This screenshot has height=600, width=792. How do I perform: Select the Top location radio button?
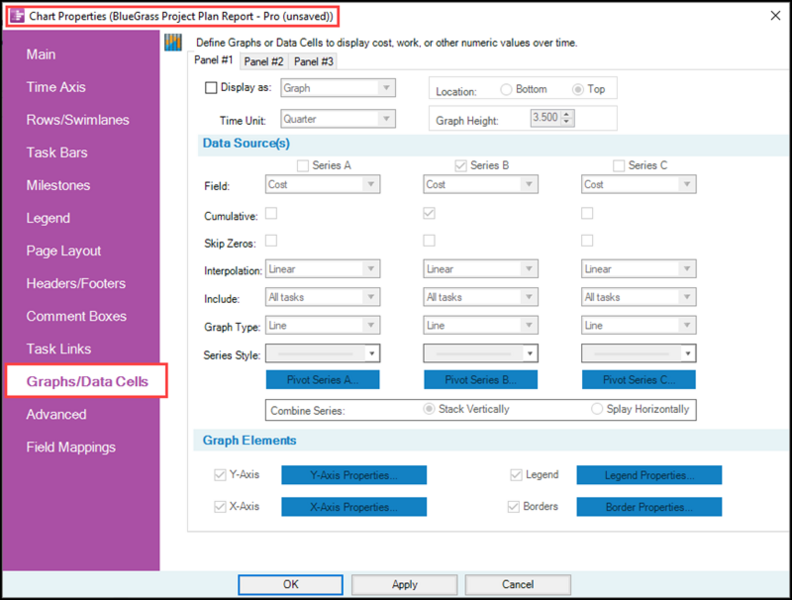pyautogui.click(x=578, y=89)
